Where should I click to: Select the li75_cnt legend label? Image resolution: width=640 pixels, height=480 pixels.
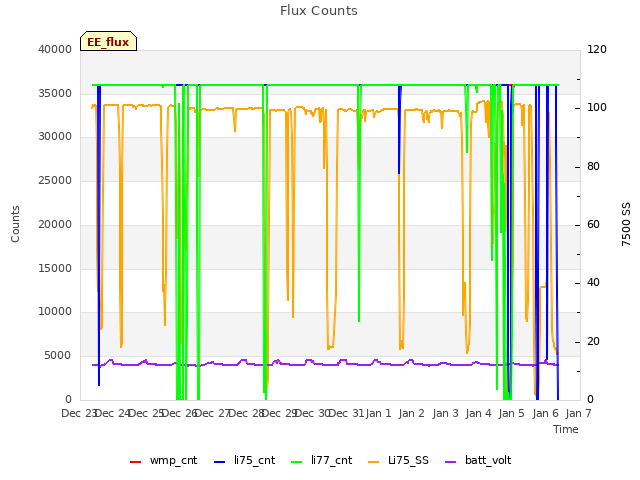255,460
